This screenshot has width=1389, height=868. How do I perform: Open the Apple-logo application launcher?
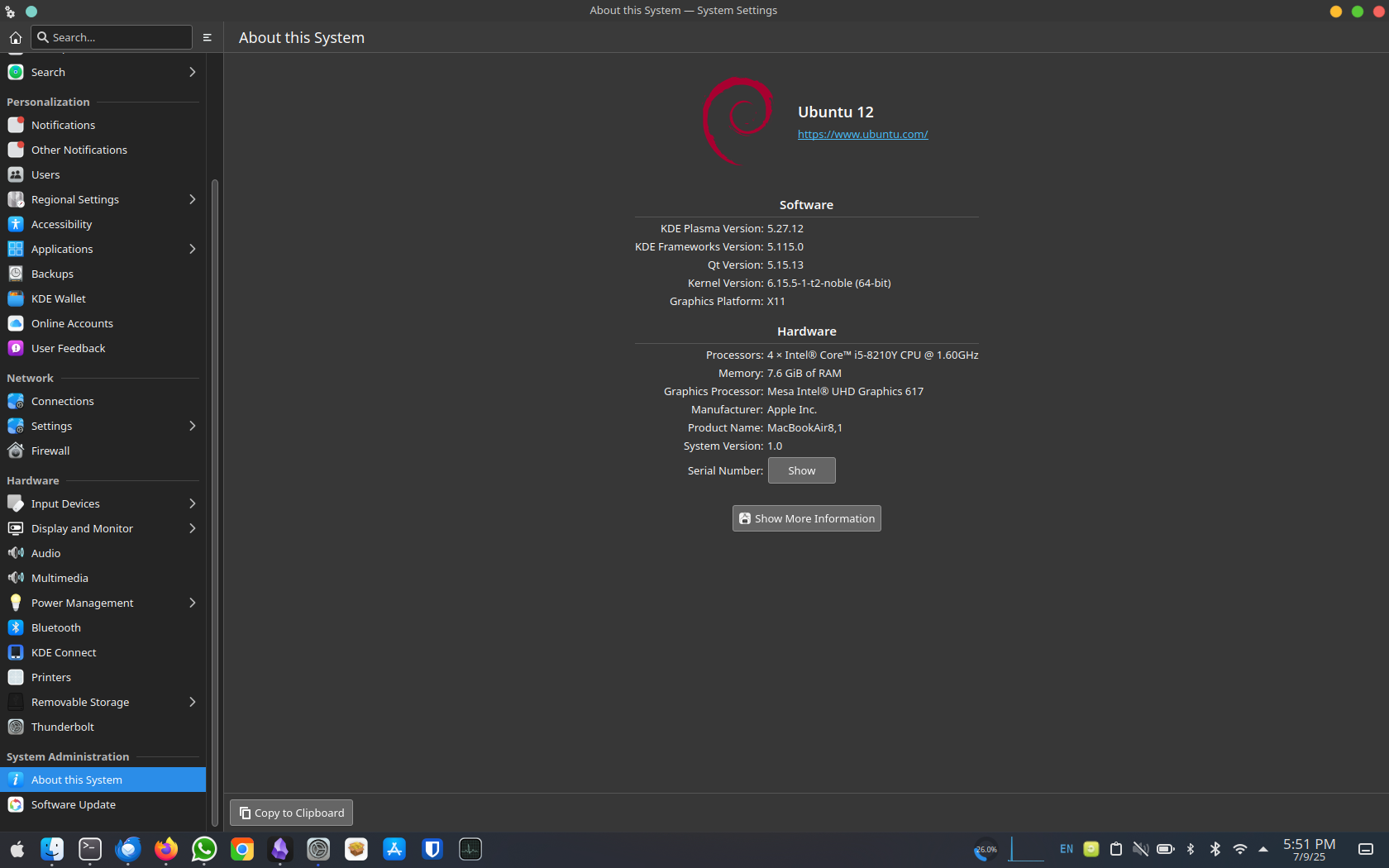[17, 849]
